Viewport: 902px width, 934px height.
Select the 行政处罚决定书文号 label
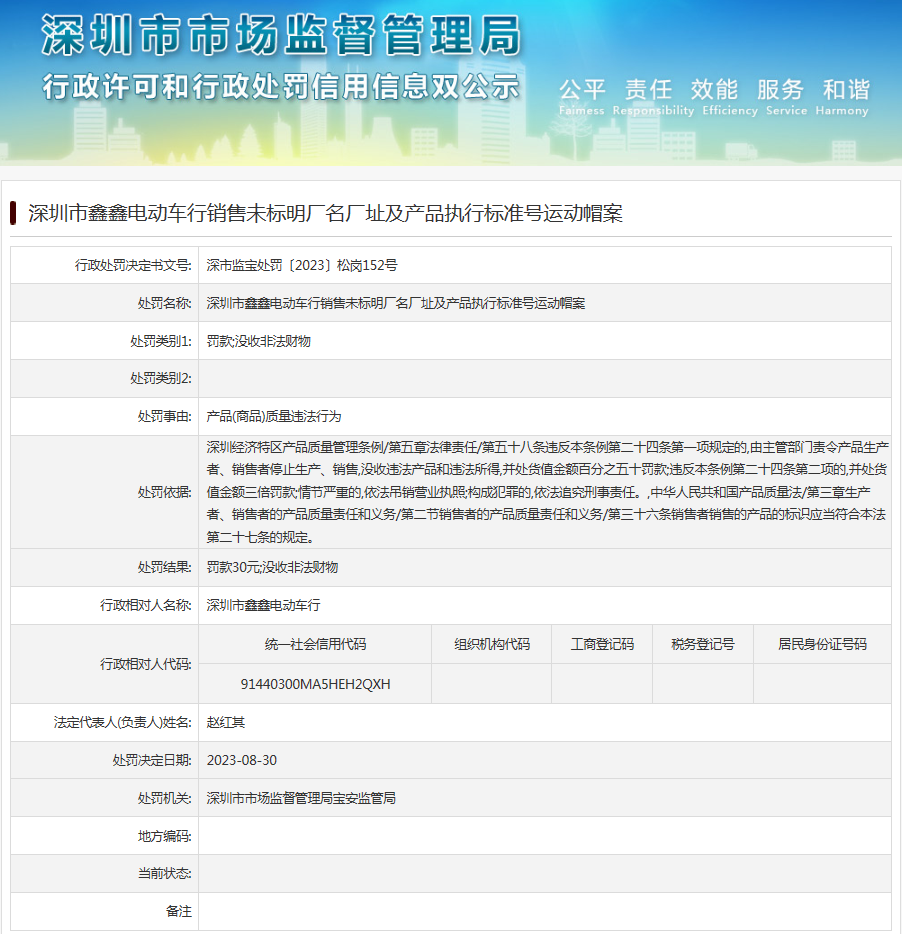[x=133, y=265]
